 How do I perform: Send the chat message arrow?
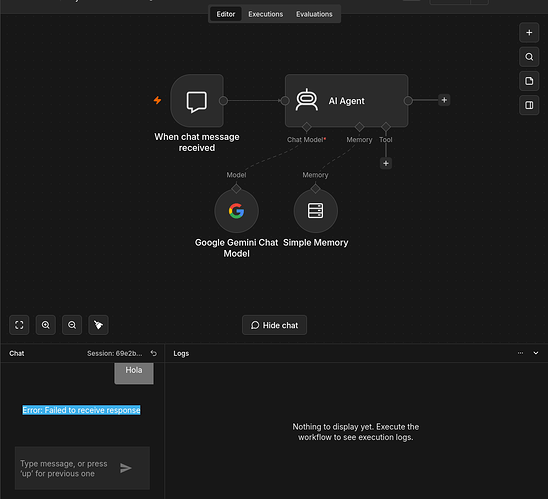pos(126,468)
